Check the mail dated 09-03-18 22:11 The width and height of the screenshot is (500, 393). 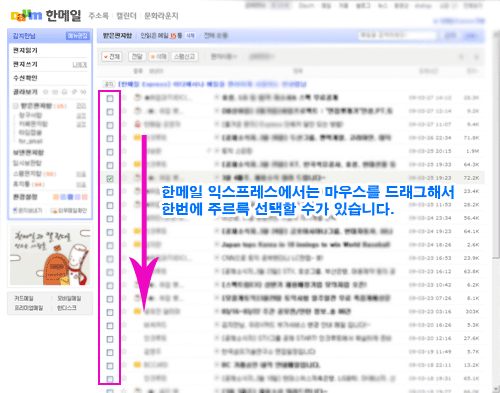110,366
